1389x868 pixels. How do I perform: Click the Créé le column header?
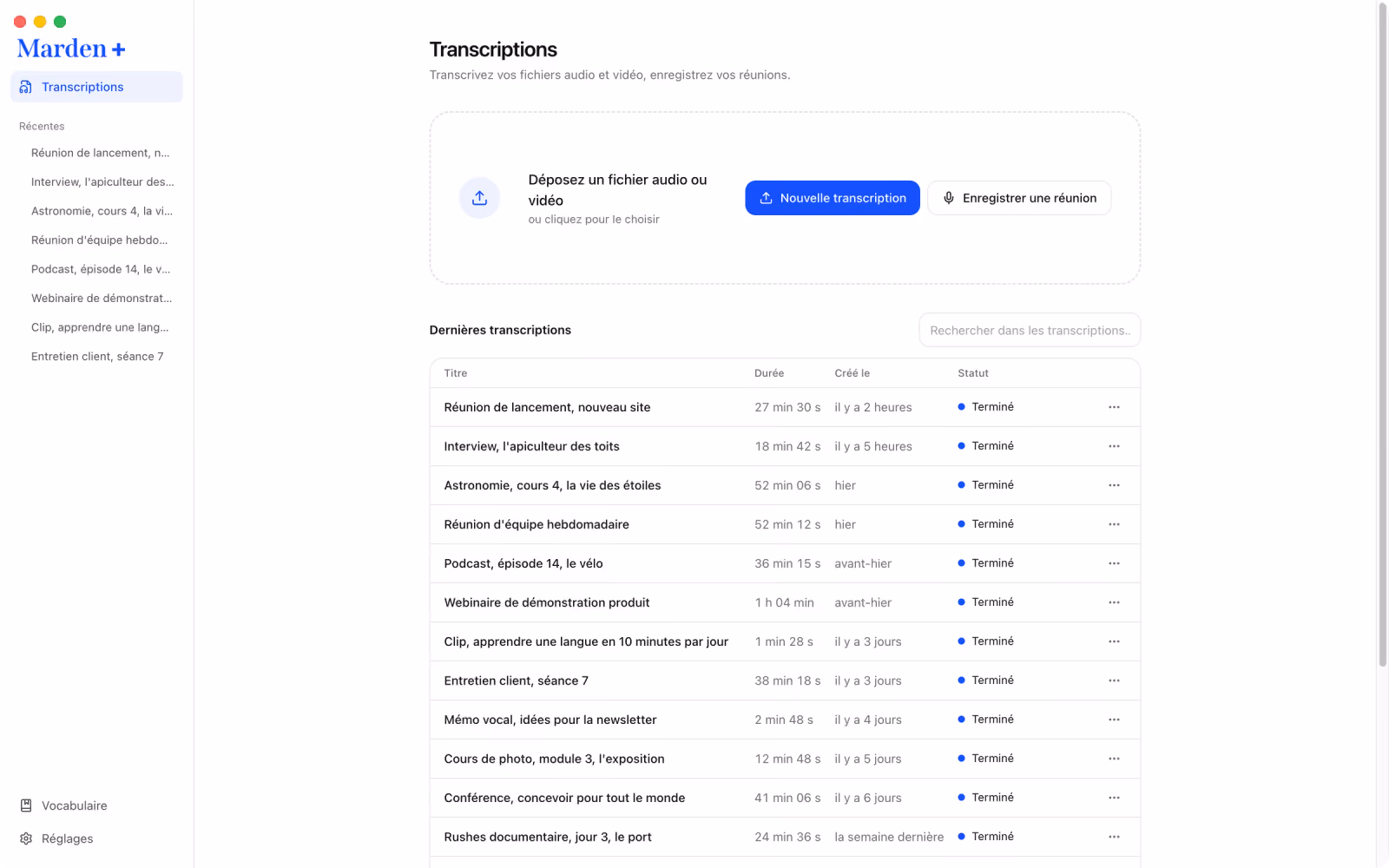click(852, 373)
